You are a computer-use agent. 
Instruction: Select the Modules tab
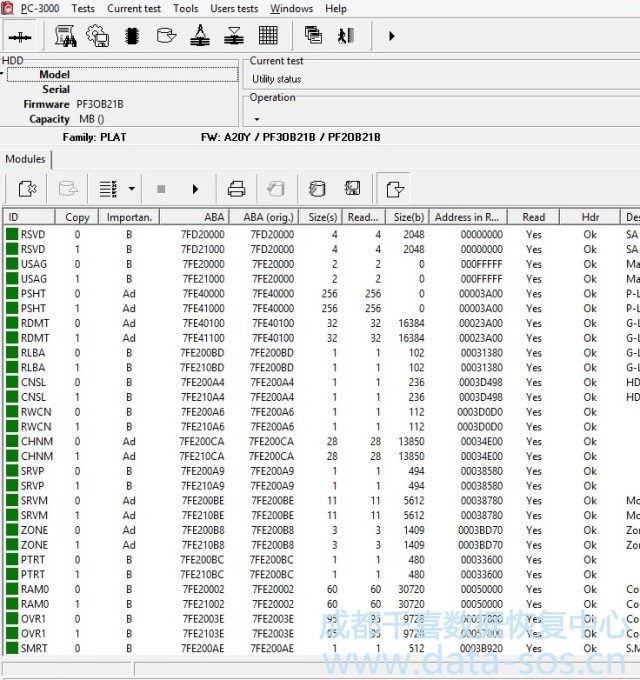click(26, 159)
